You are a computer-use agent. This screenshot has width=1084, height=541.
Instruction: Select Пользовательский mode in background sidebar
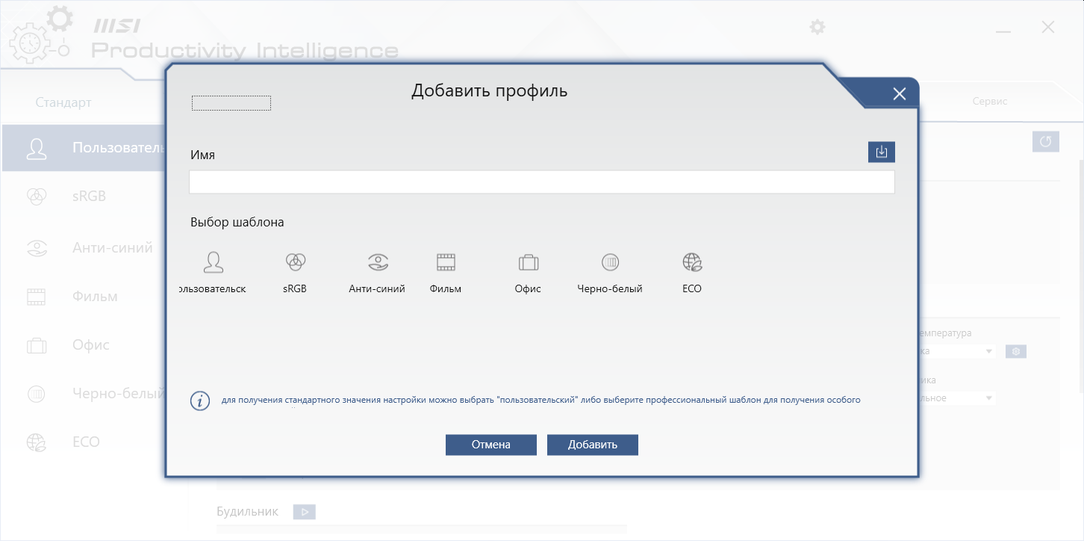tap(83, 148)
